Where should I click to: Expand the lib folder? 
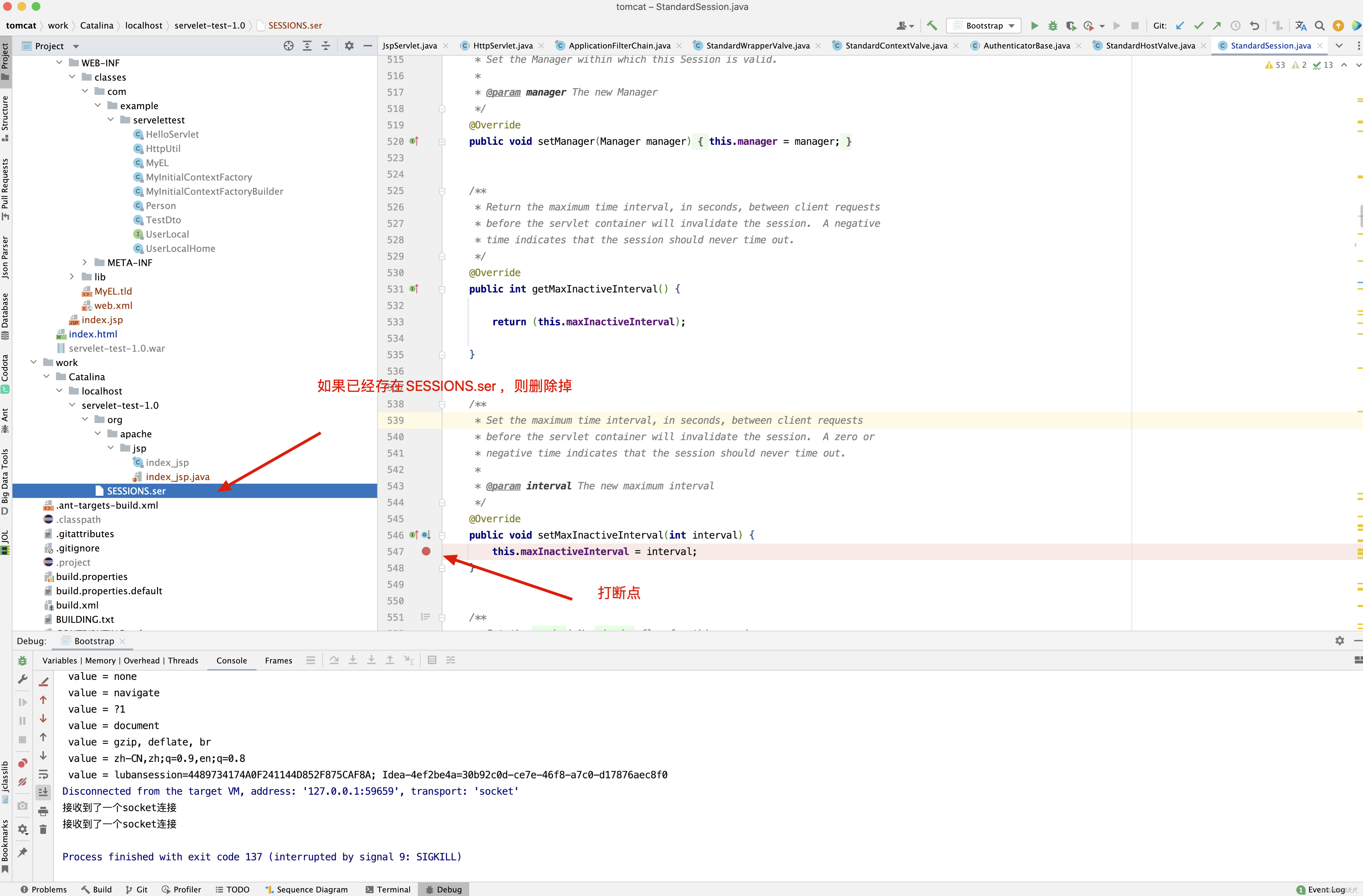coord(72,276)
